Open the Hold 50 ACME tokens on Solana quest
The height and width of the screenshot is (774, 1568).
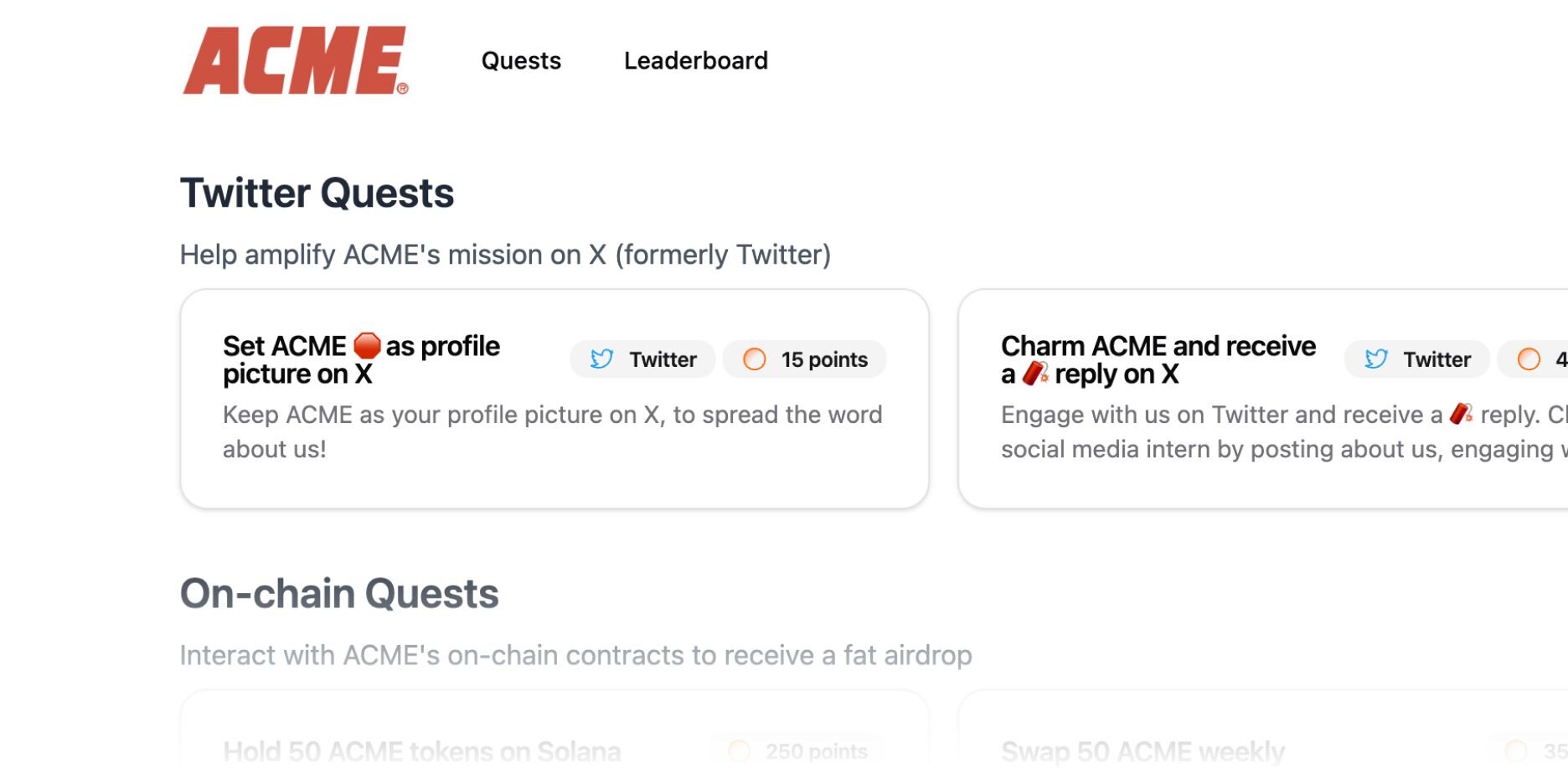pos(422,751)
